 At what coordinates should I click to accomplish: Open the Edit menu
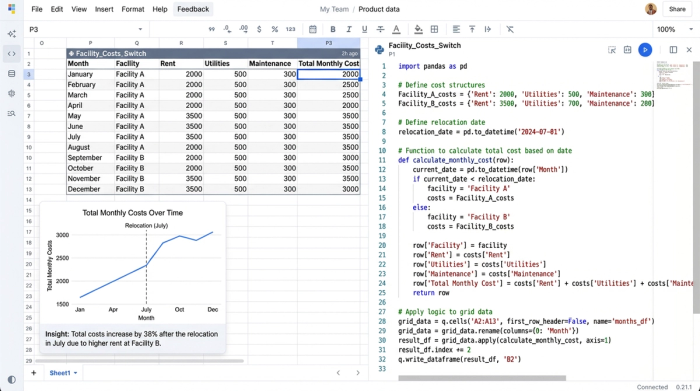(x=57, y=9)
